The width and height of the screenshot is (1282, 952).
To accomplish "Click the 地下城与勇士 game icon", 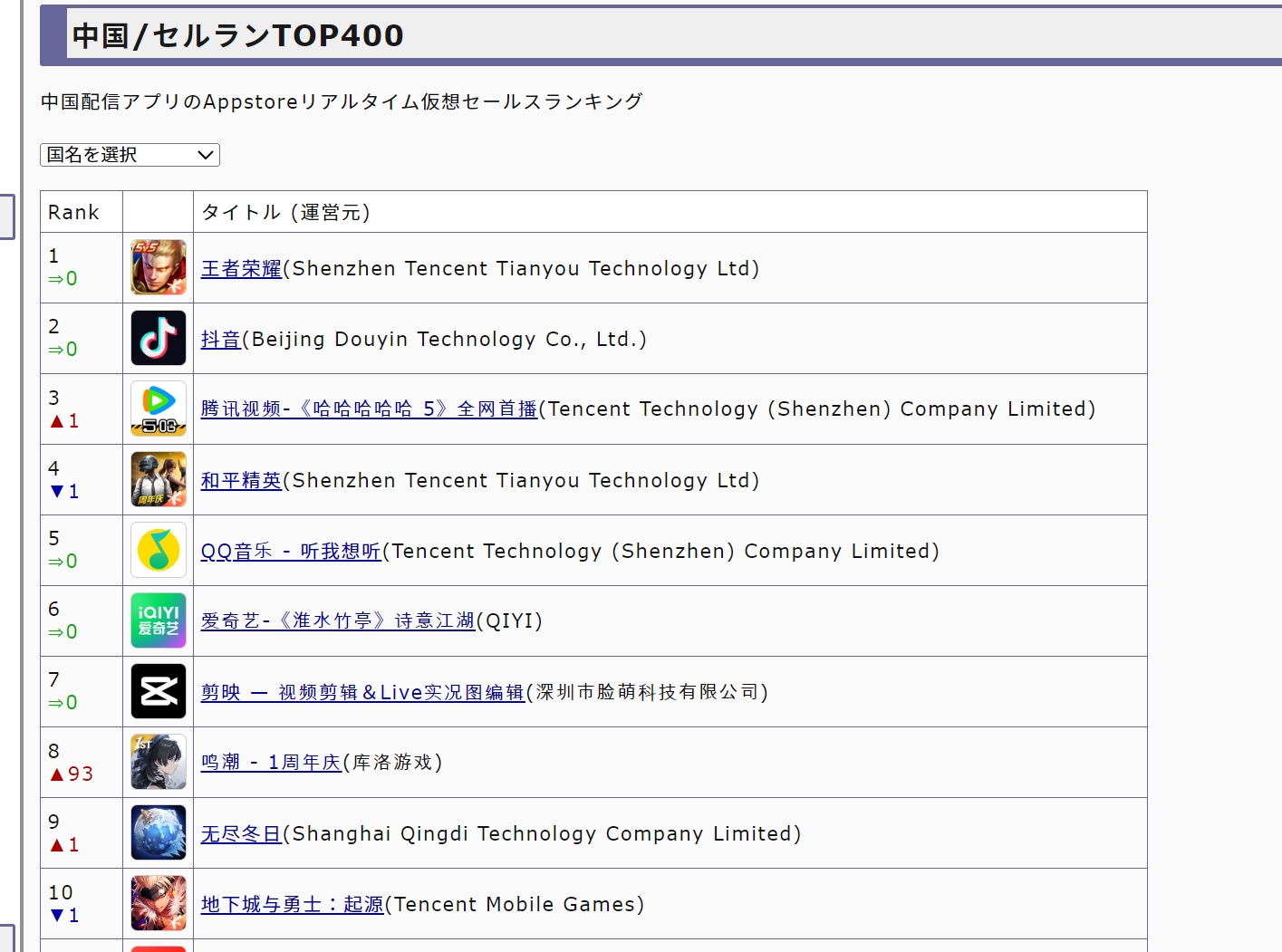I will coord(159,903).
